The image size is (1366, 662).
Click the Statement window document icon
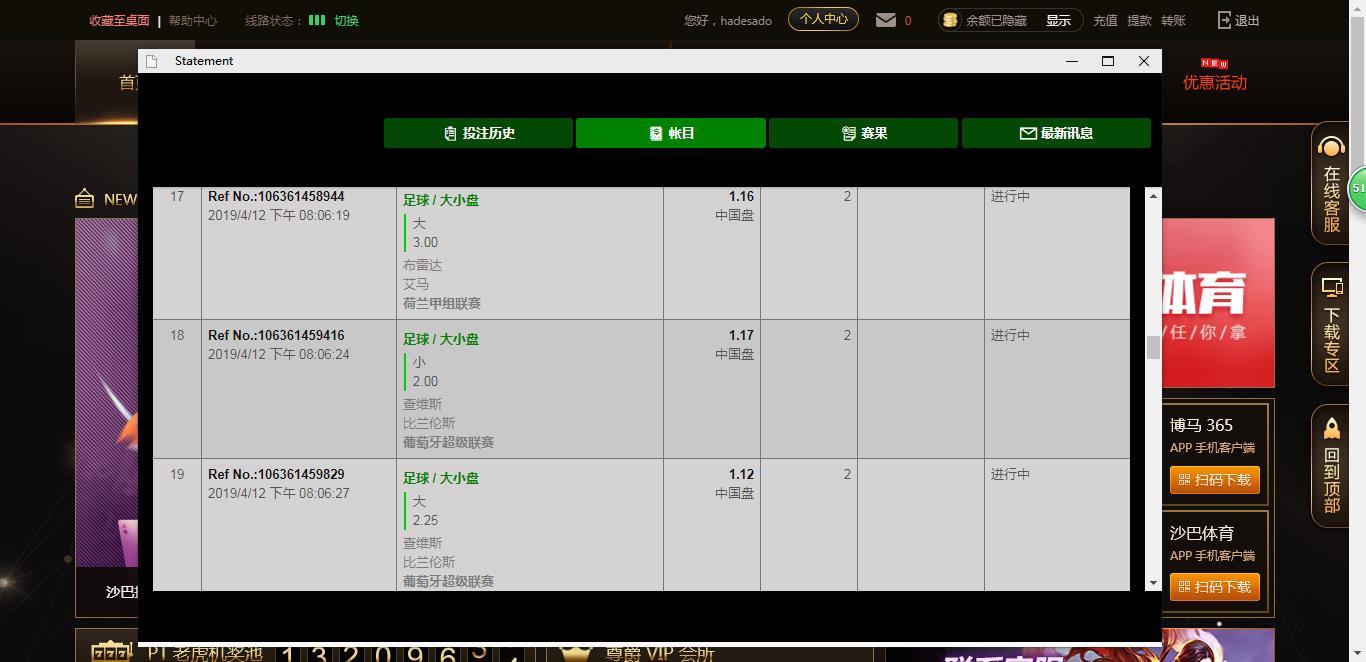[152, 61]
